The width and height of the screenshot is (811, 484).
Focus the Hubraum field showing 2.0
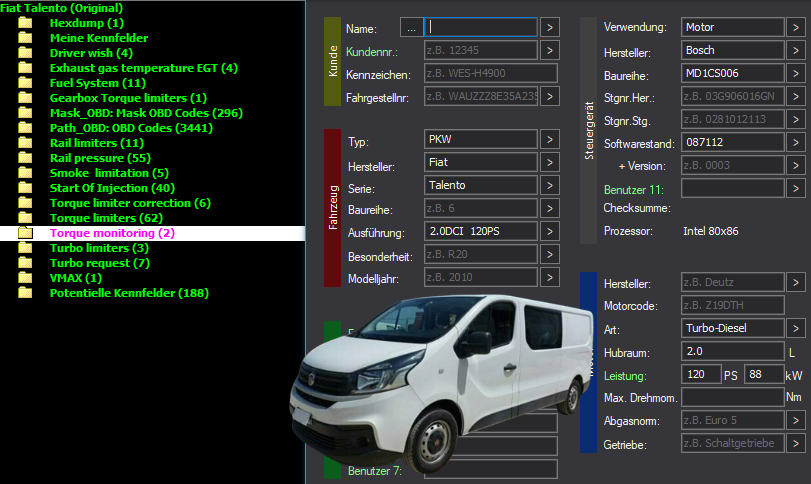tap(732, 351)
